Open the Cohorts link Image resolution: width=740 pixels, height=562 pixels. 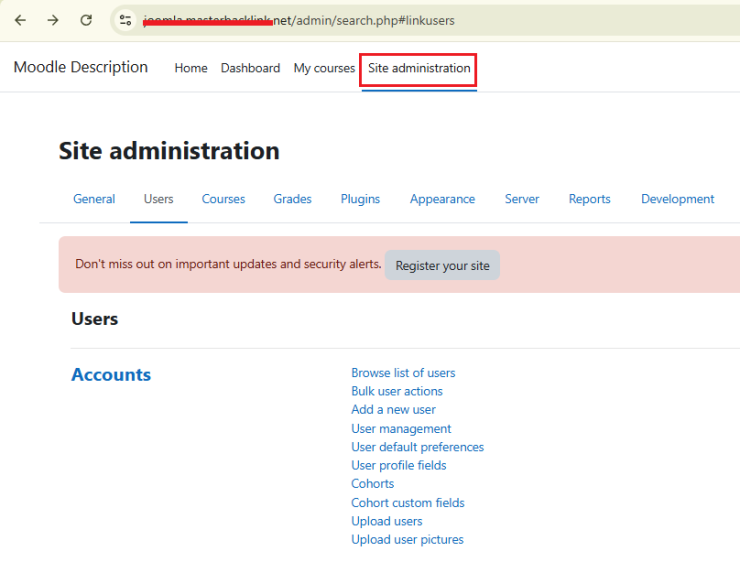click(372, 484)
